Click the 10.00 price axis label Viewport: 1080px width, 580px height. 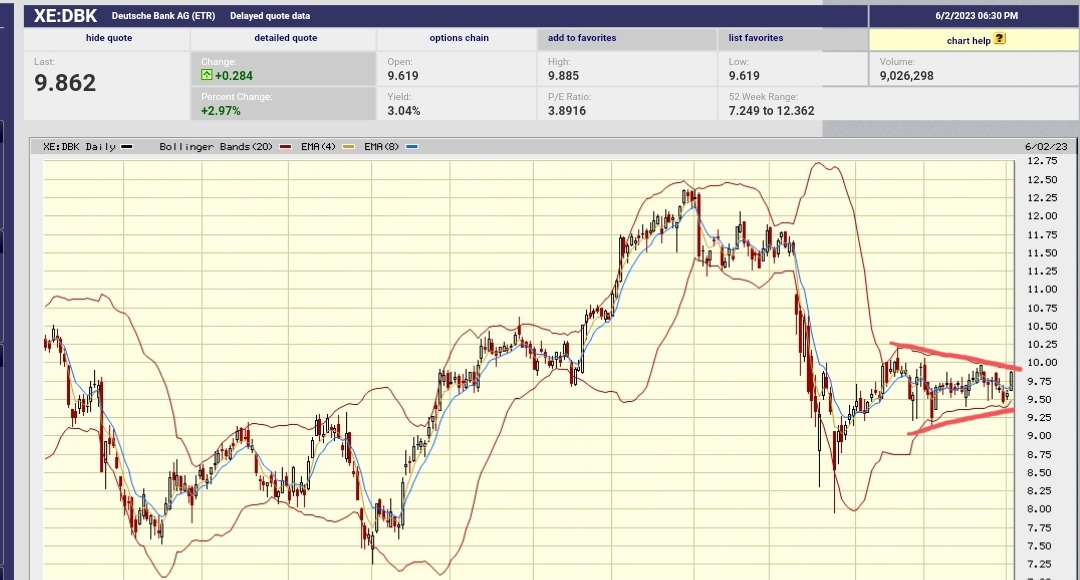pyautogui.click(x=1041, y=362)
